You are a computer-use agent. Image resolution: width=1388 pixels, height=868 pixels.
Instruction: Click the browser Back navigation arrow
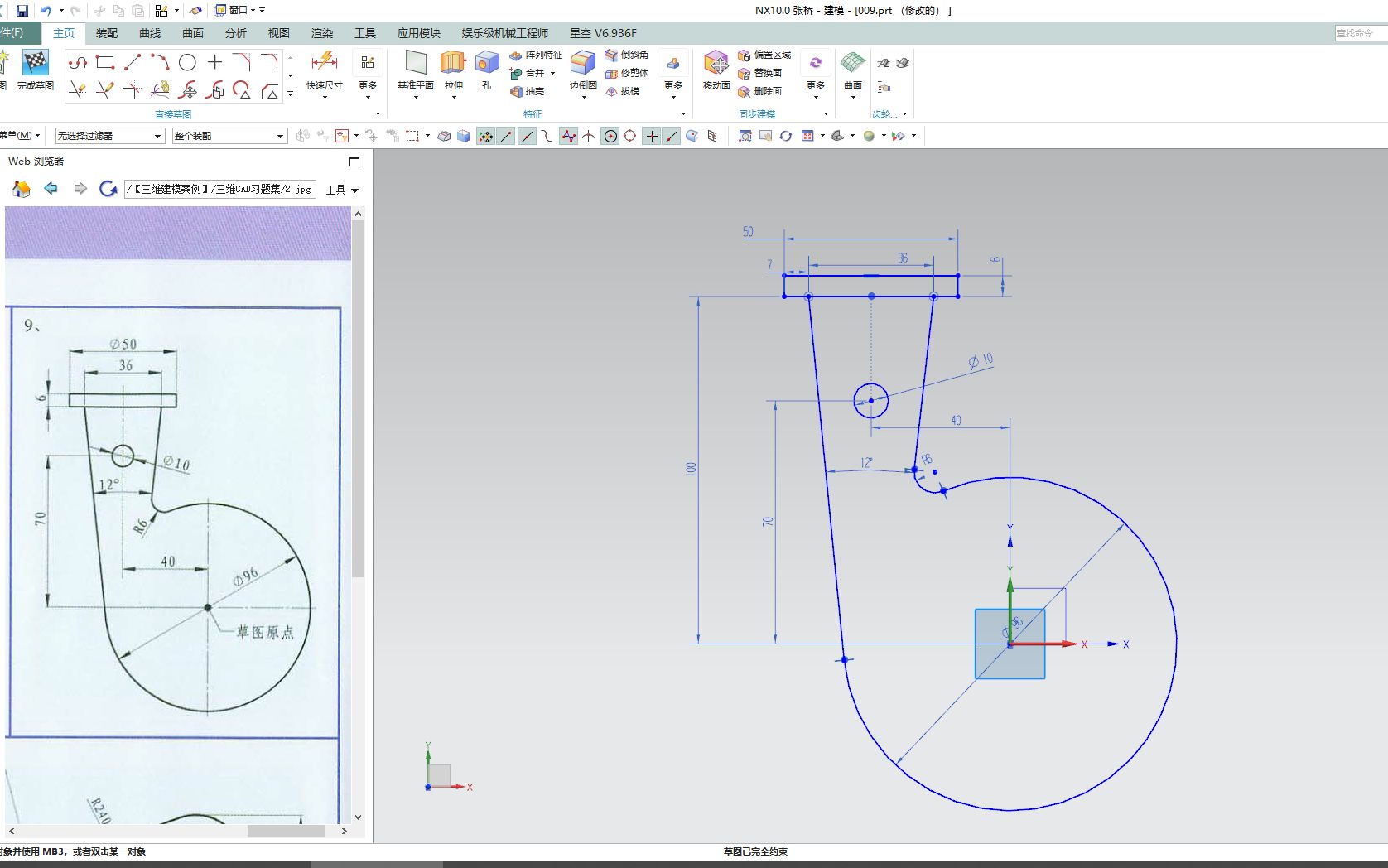point(51,189)
